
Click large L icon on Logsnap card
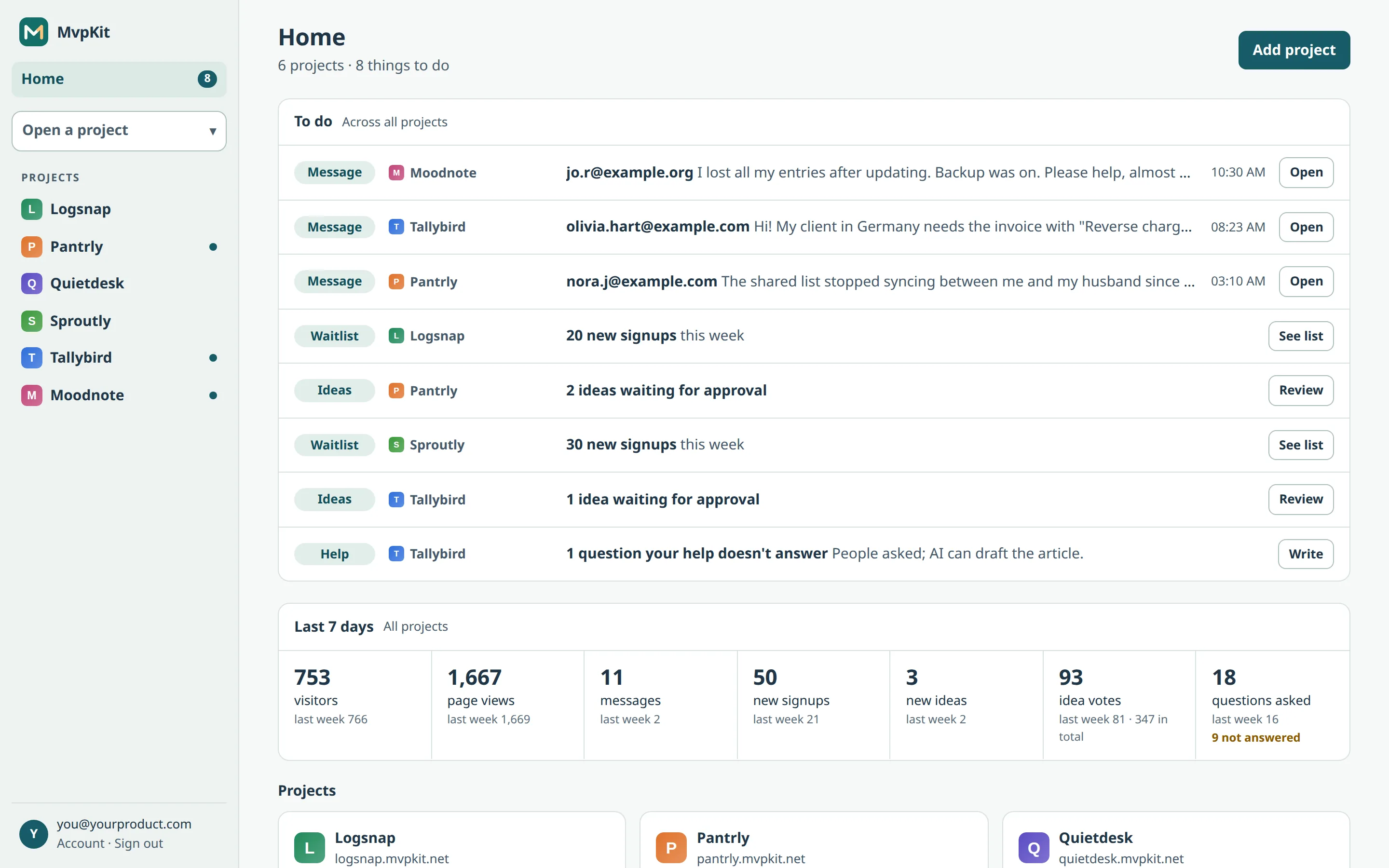point(309,848)
